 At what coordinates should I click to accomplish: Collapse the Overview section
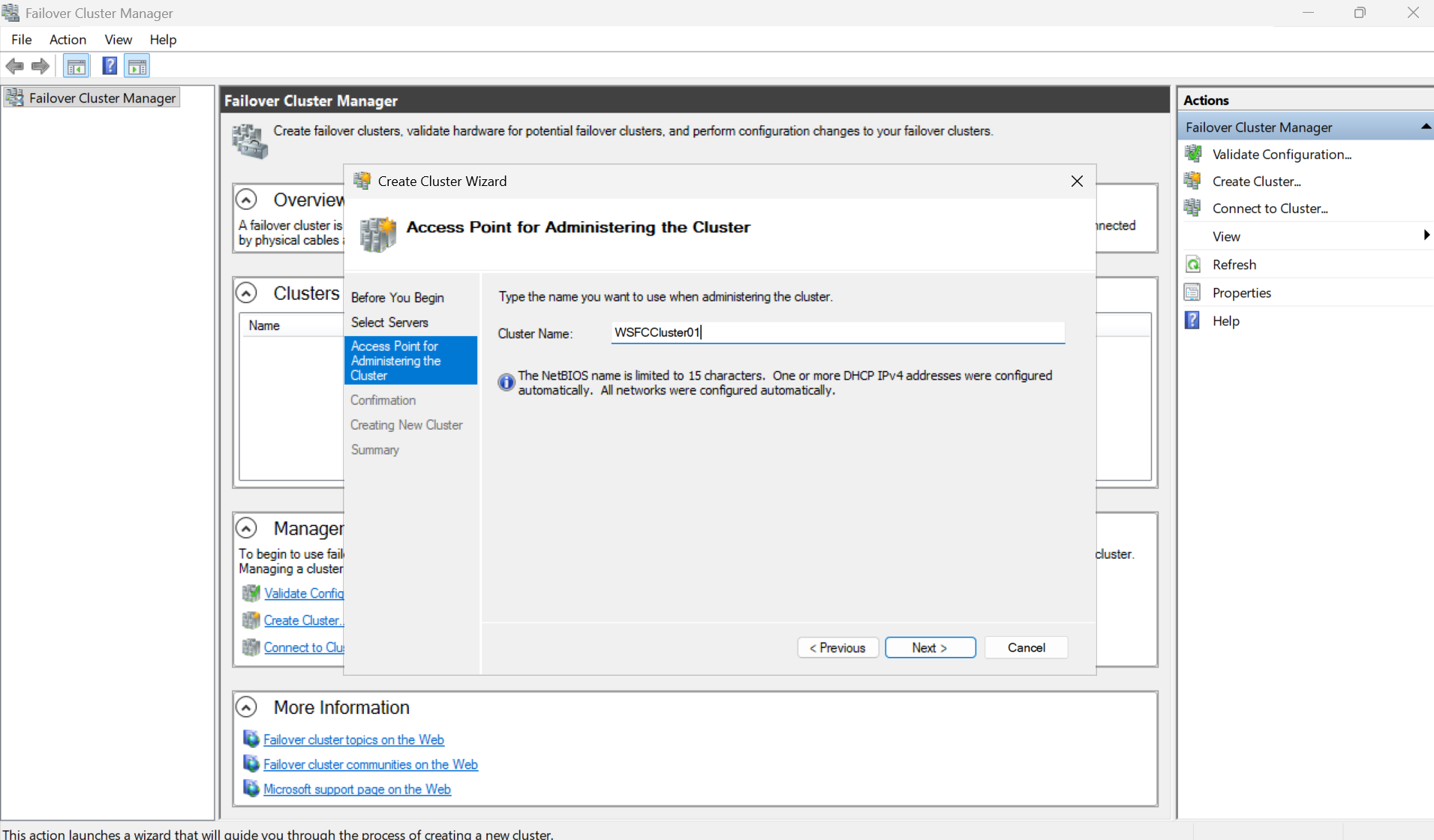tap(247, 199)
